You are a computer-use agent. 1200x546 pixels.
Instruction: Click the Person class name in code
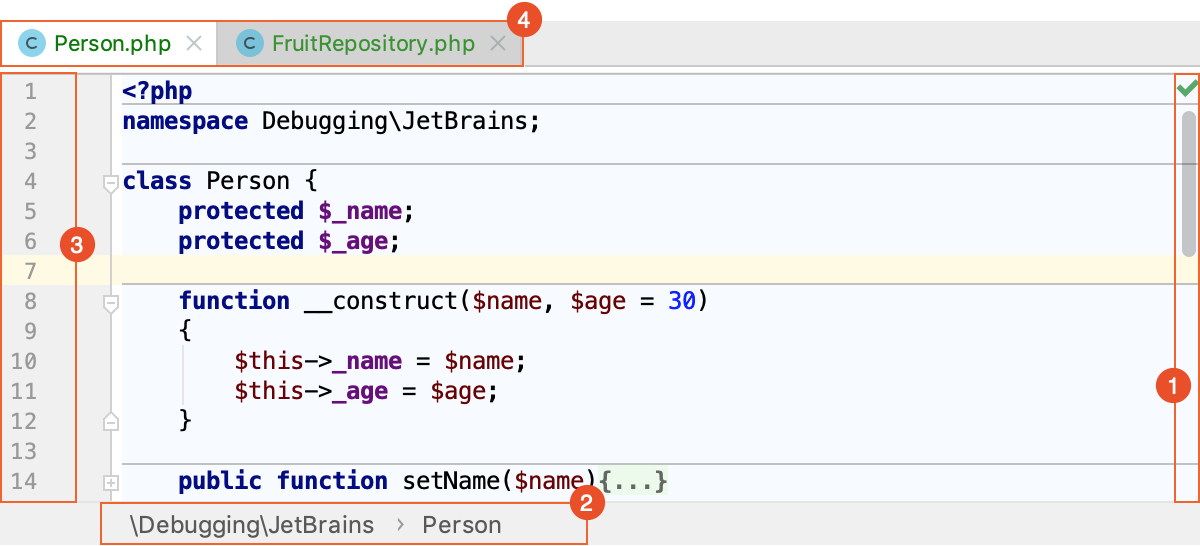tap(248, 181)
